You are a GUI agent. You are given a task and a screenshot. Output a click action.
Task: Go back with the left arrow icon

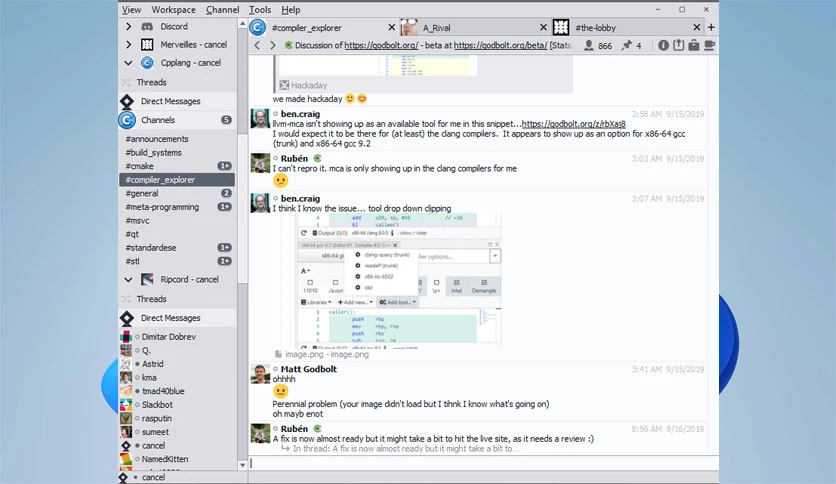pos(257,45)
